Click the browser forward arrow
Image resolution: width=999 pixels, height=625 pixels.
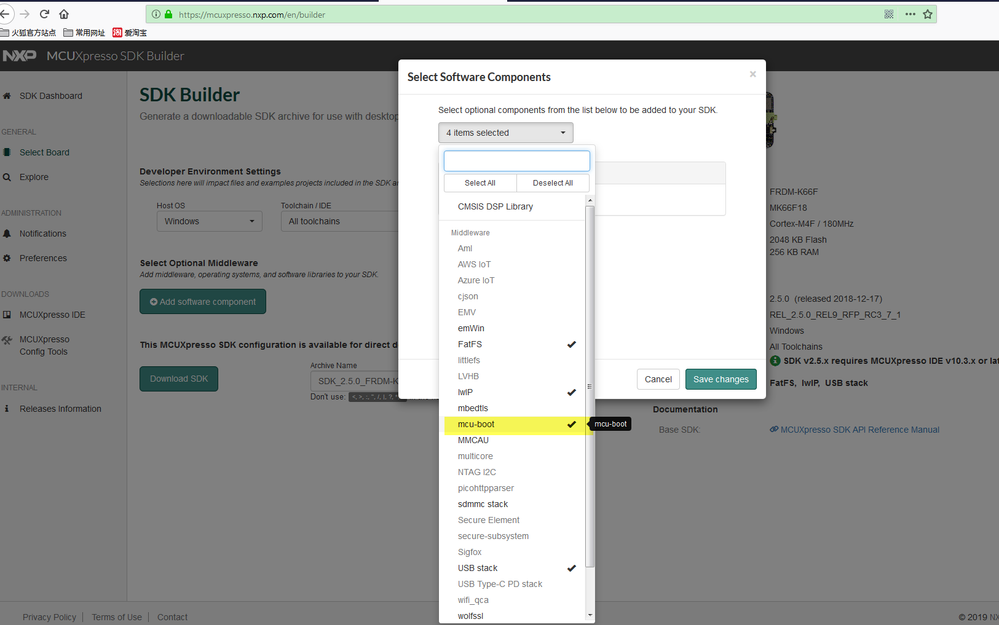pyautogui.click(x=25, y=14)
